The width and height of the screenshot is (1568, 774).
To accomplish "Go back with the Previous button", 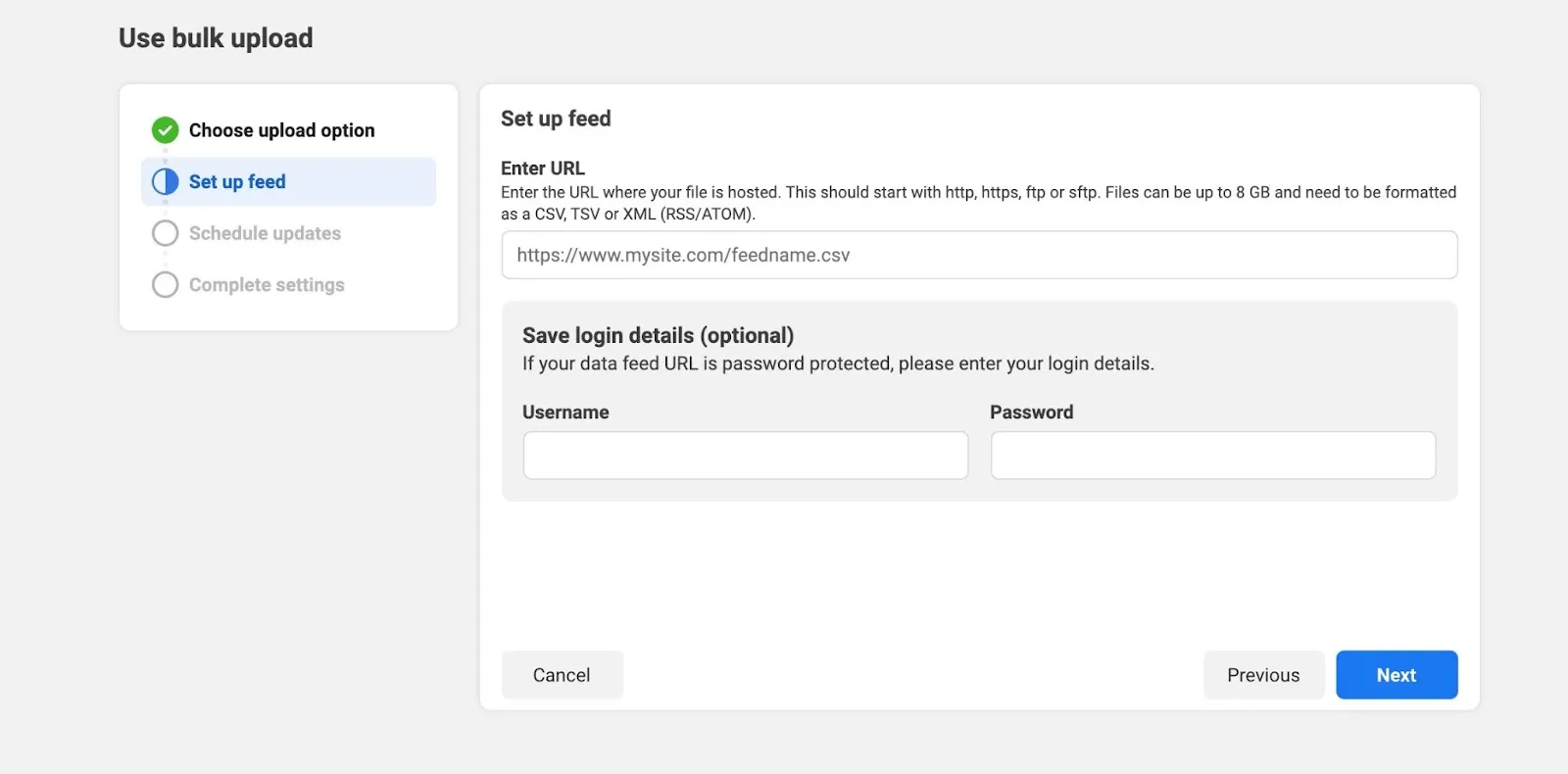I will 1263,675.
